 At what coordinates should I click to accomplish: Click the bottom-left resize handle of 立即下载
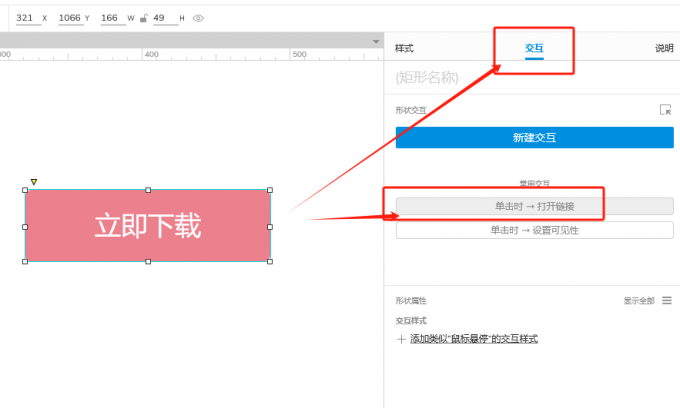(25, 261)
